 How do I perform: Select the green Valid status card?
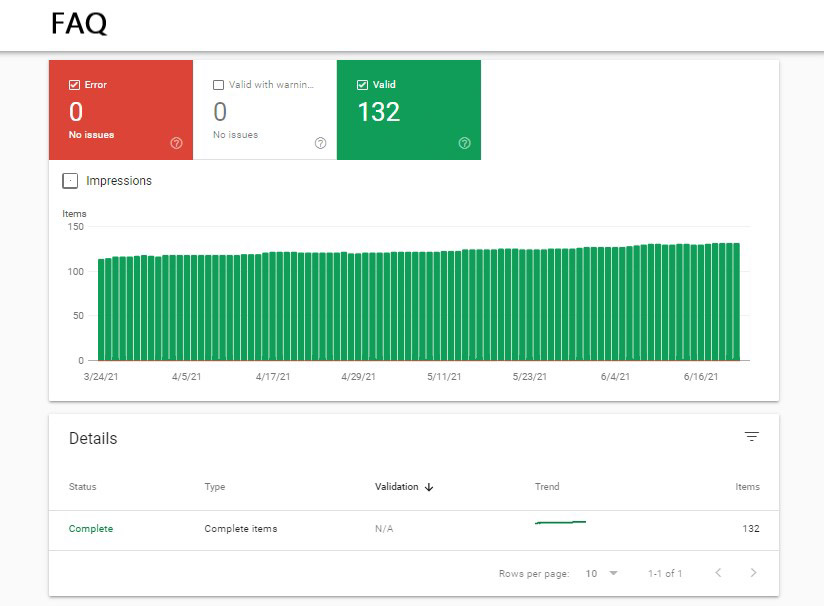tap(408, 110)
